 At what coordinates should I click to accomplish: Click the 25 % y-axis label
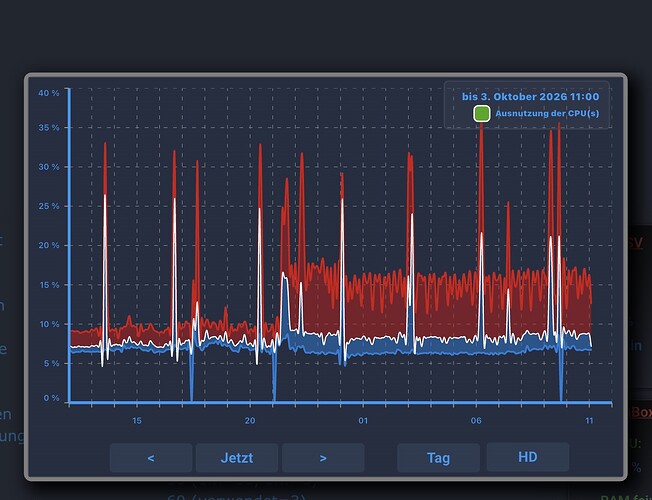49,206
